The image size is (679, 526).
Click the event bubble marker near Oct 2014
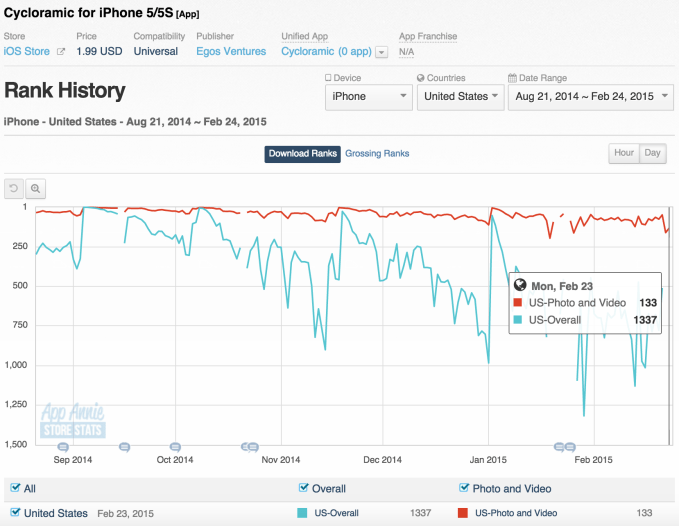click(x=176, y=446)
